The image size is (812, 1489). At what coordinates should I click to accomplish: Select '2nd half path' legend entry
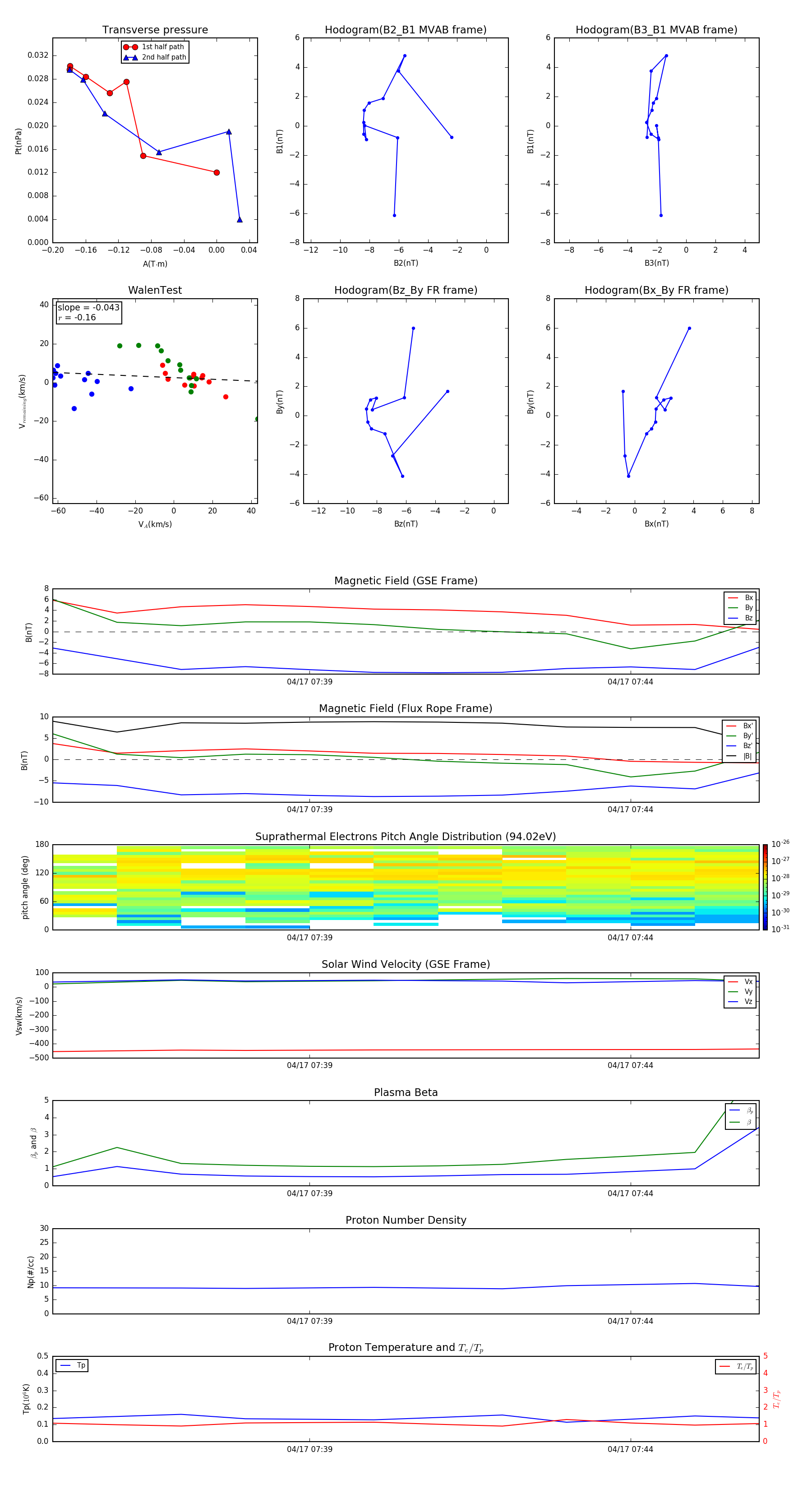click(155, 57)
